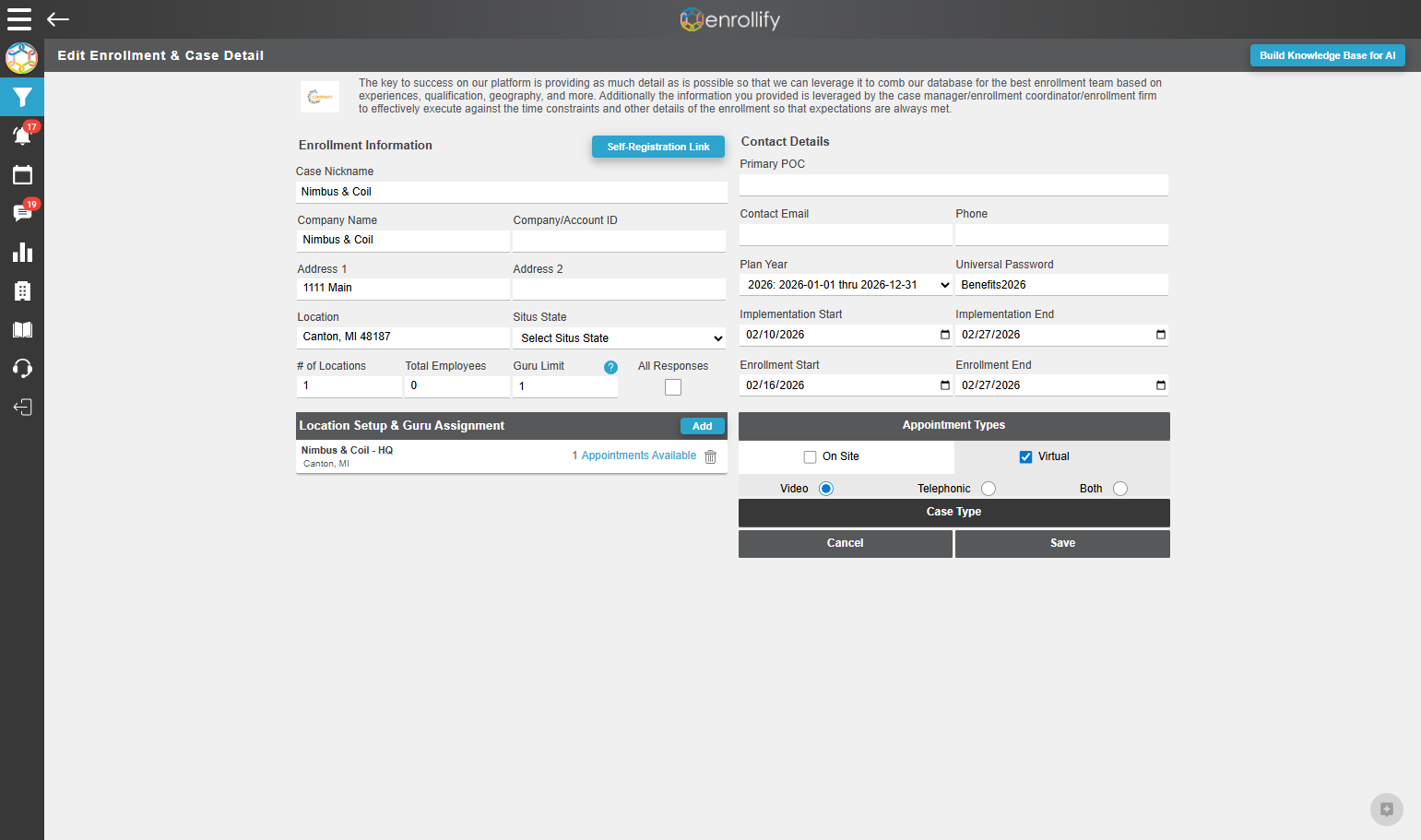Go back using the arrow icon

[58, 19]
